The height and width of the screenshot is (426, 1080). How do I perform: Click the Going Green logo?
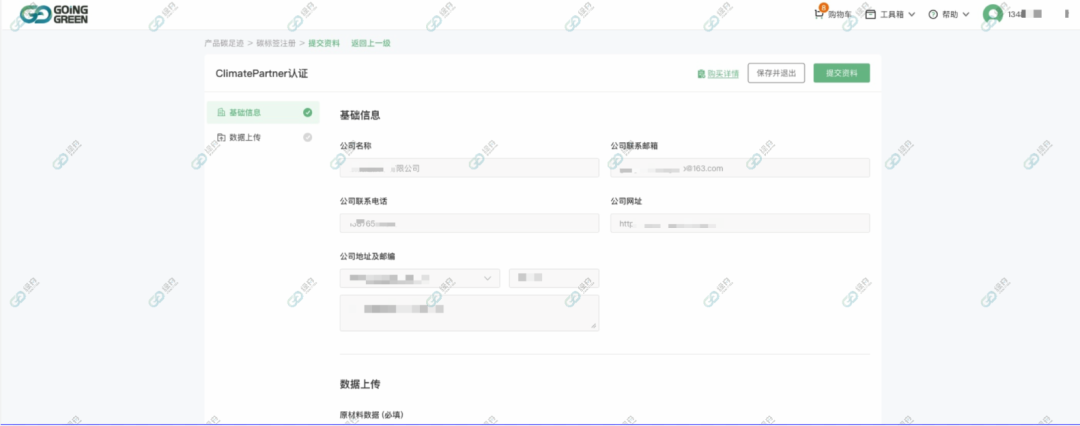[x=54, y=14]
